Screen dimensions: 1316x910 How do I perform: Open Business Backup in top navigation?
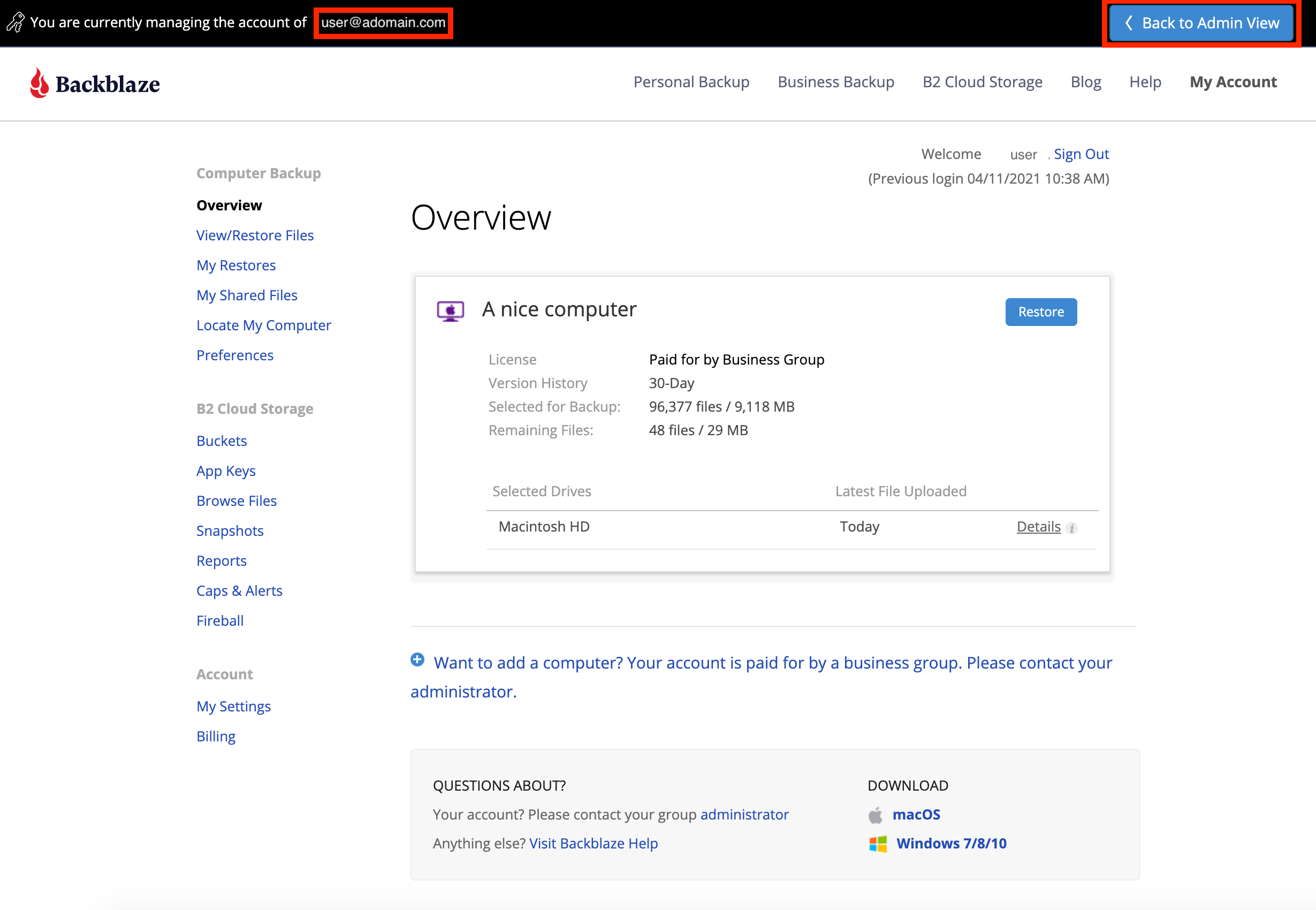point(836,82)
